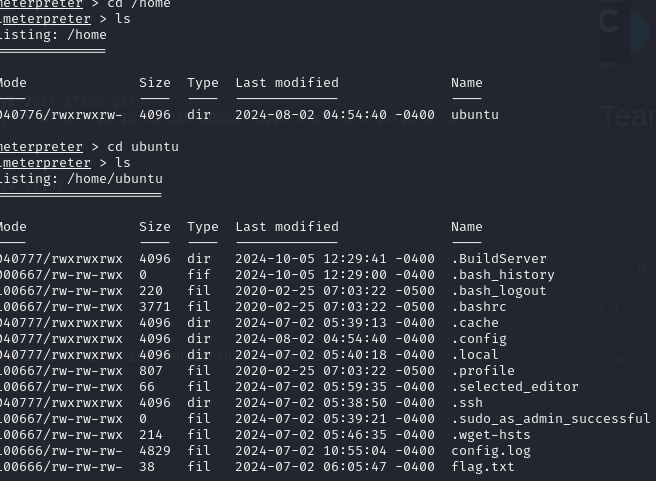Image resolution: width=656 pixels, height=481 pixels.
Task: Click the .wget-hsts file name
Action: (x=491, y=435)
